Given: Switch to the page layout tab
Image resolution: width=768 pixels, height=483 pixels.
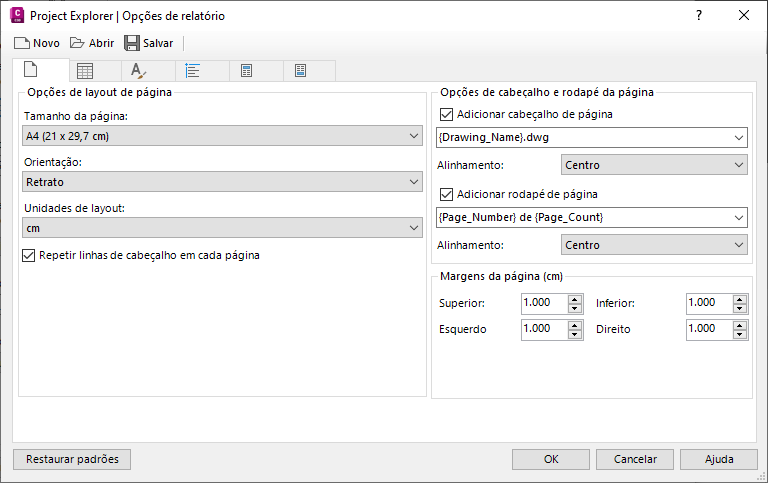Looking at the screenshot, I should click(x=31, y=71).
